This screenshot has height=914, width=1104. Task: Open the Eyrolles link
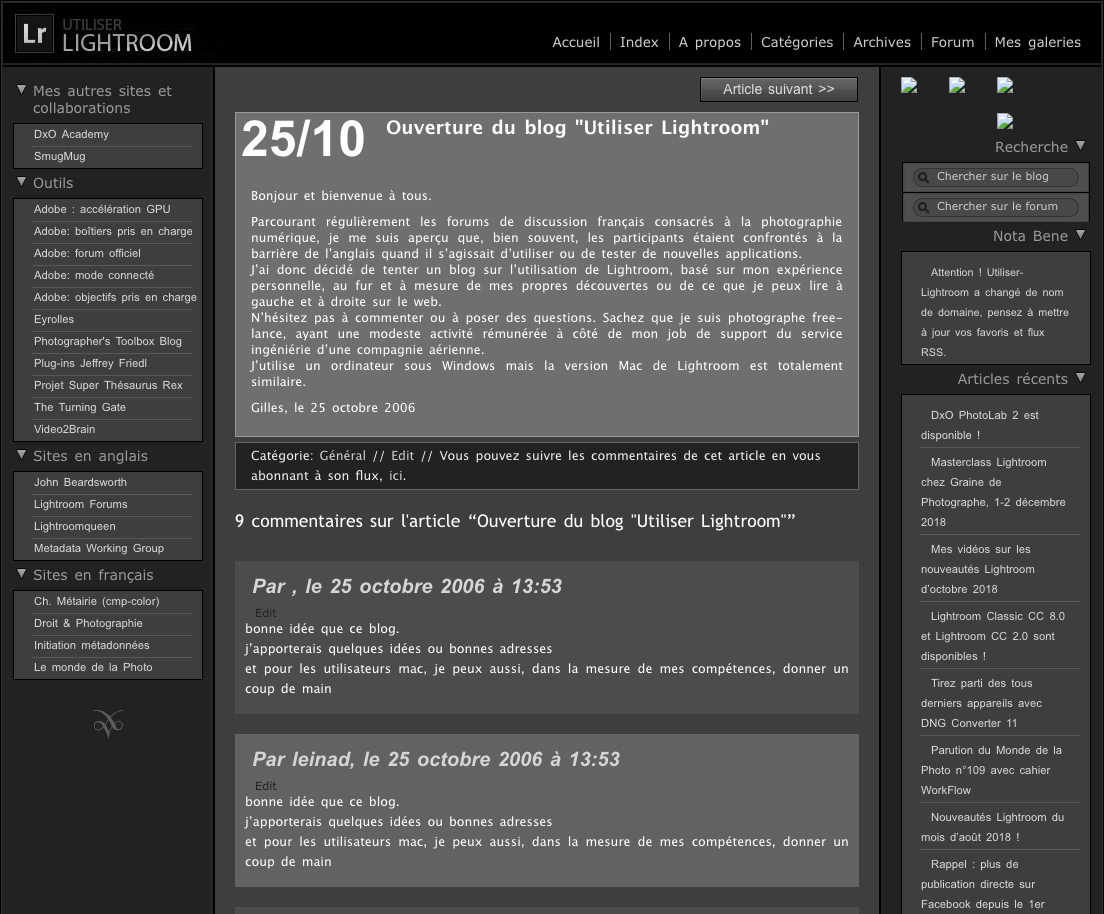click(x=54, y=319)
